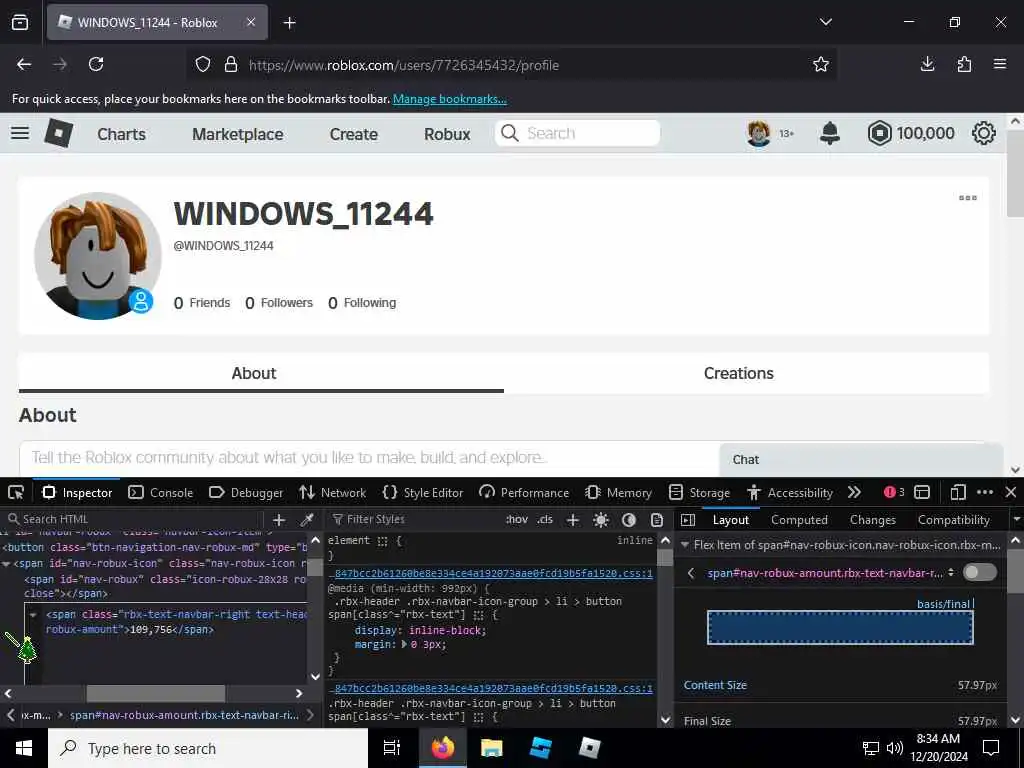
Task: Click the Roblox home logo
Action: pyautogui.click(x=58, y=133)
